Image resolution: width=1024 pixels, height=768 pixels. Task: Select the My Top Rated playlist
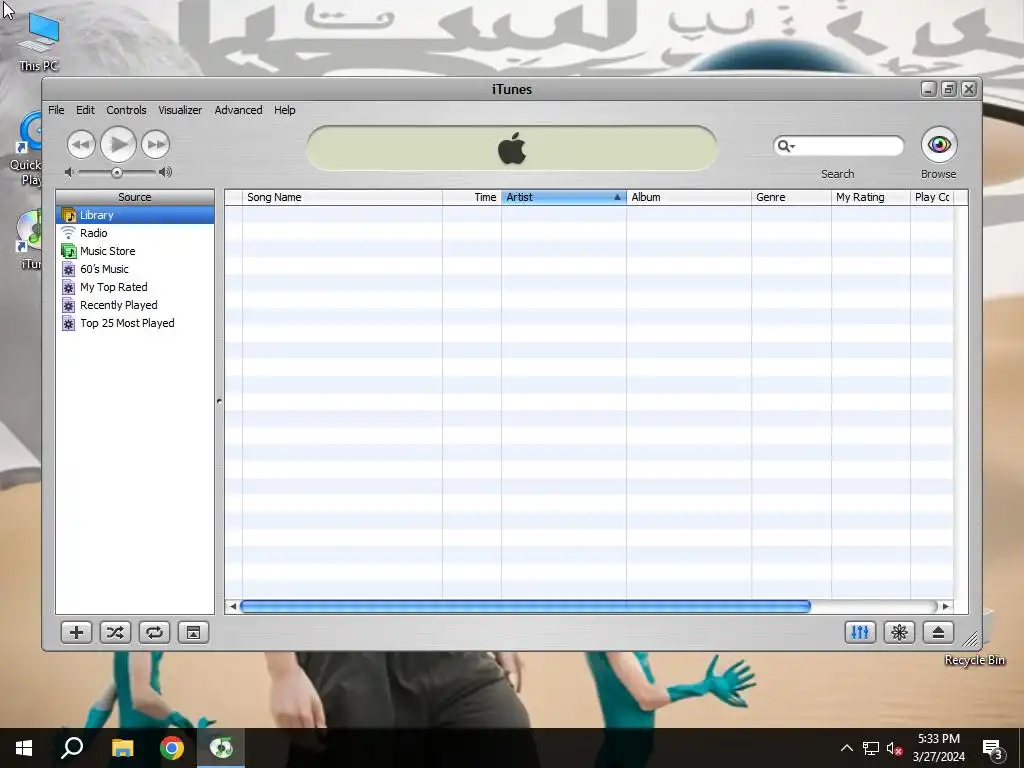(135, 287)
